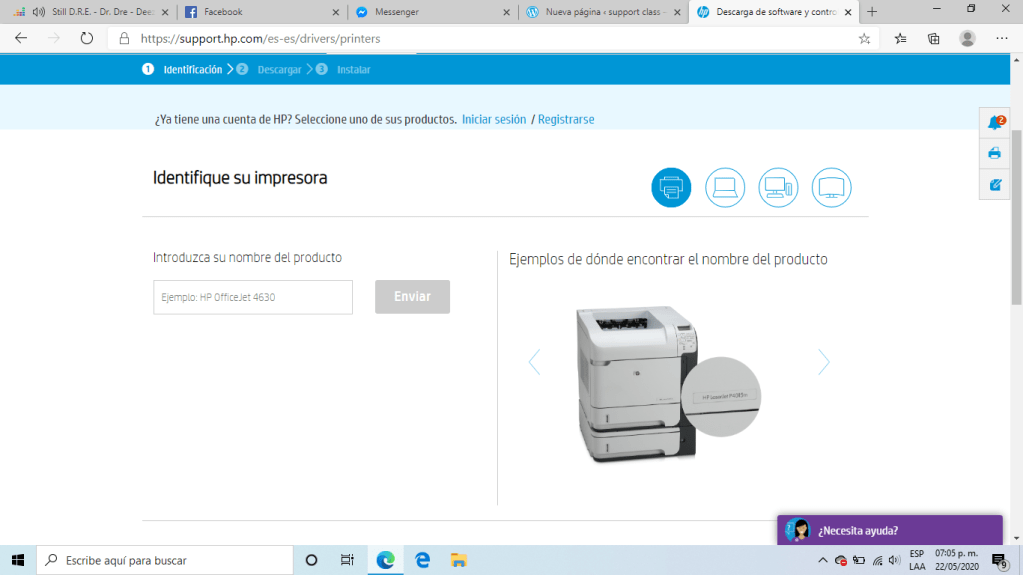This screenshot has height=575, width=1023.
Task: Click the print icon in side panel
Action: click(x=994, y=153)
